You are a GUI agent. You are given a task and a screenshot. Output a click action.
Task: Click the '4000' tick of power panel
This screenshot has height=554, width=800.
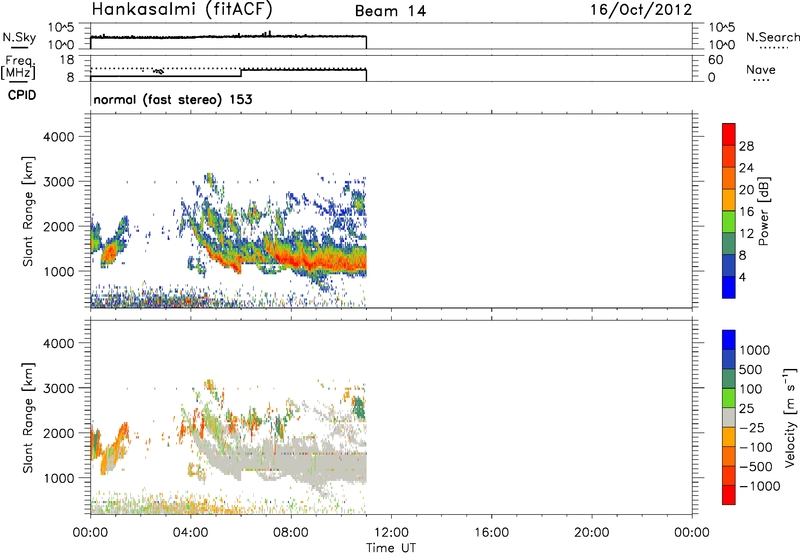59,137
